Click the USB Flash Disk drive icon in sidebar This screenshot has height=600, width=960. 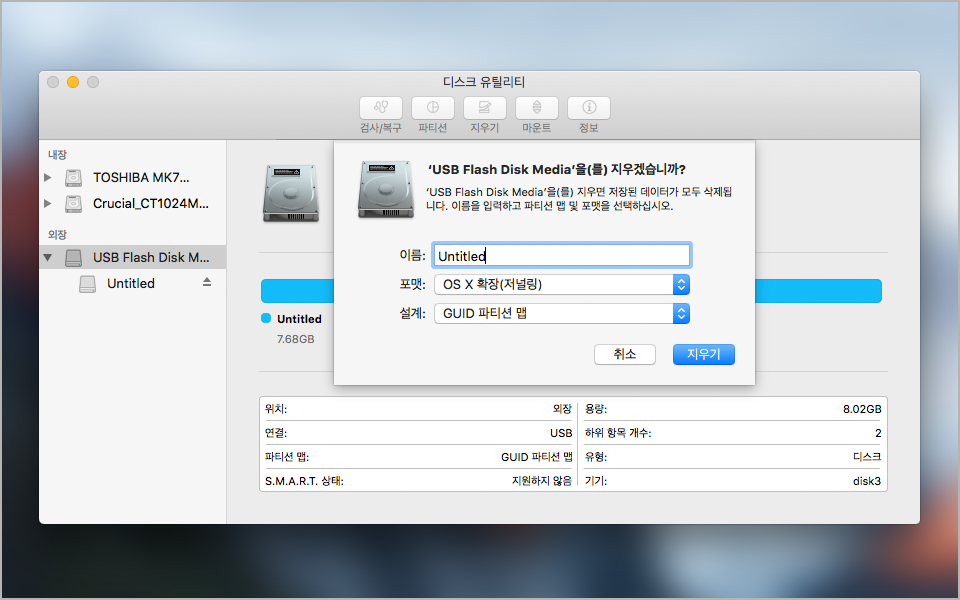coord(73,258)
